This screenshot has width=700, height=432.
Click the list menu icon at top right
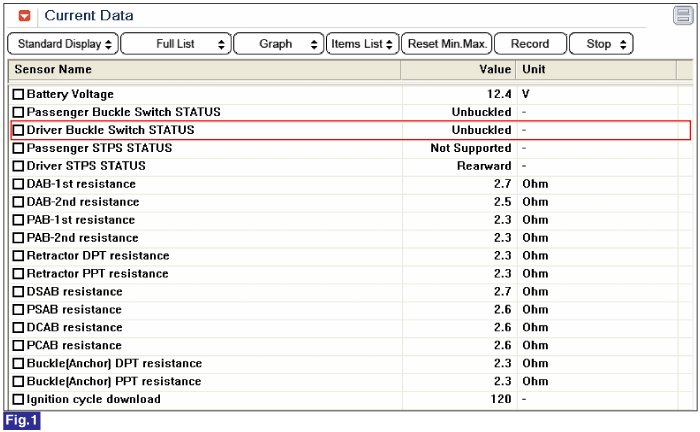coord(682,15)
